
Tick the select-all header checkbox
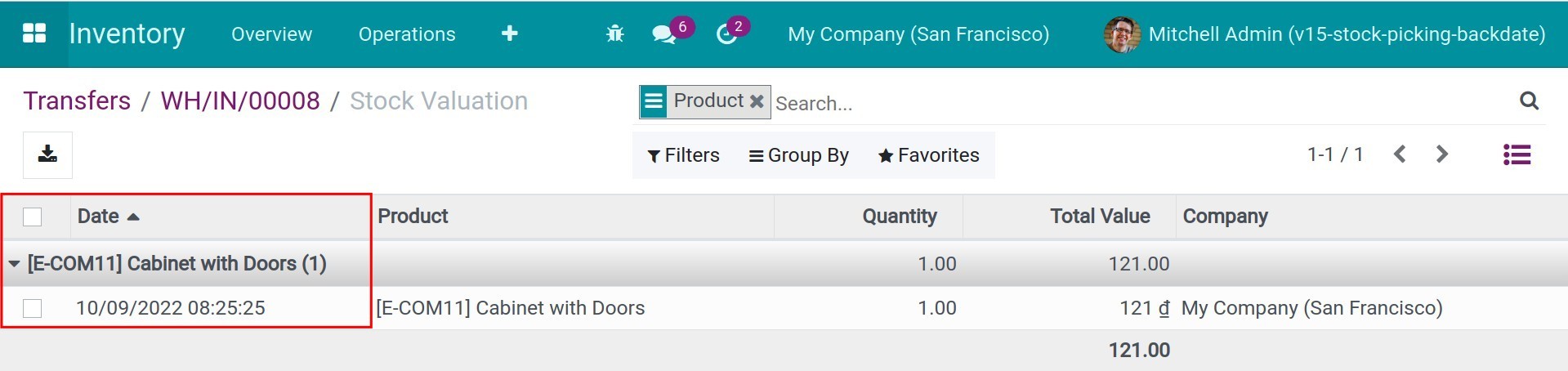click(x=33, y=217)
